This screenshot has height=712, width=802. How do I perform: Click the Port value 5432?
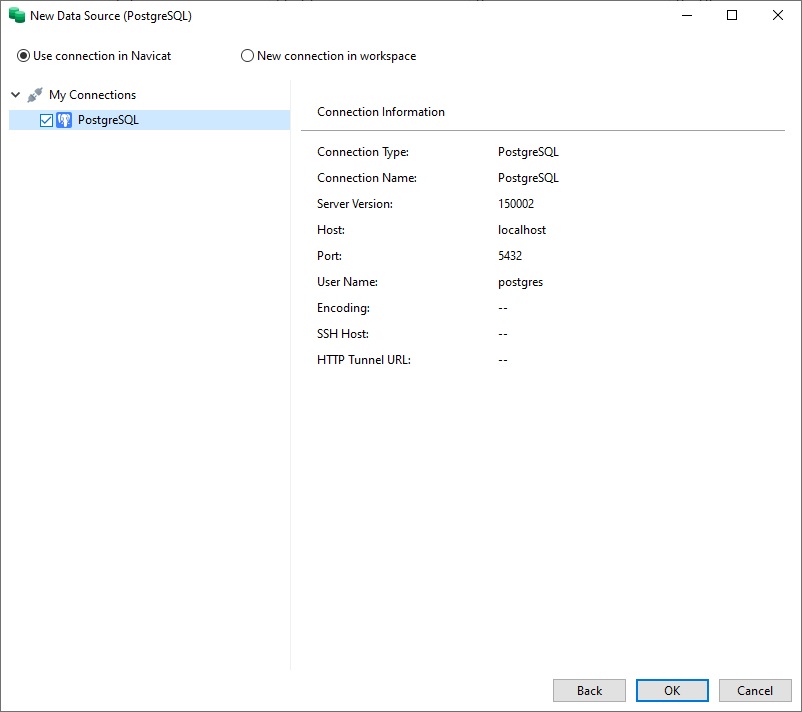point(510,256)
